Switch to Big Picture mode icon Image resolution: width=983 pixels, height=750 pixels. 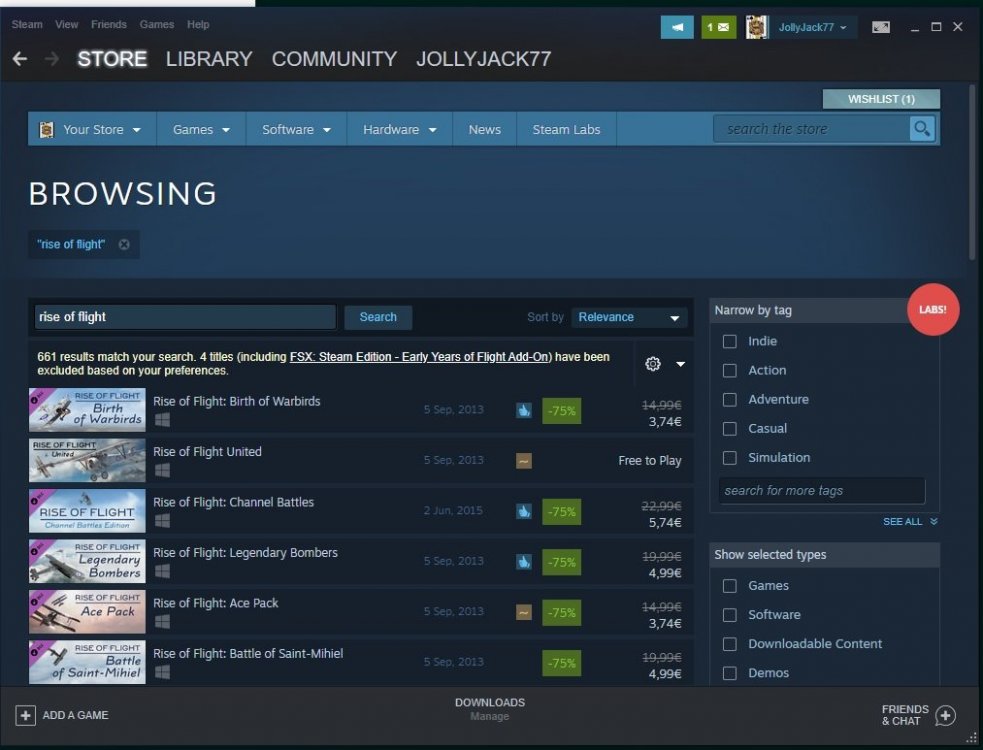880,27
